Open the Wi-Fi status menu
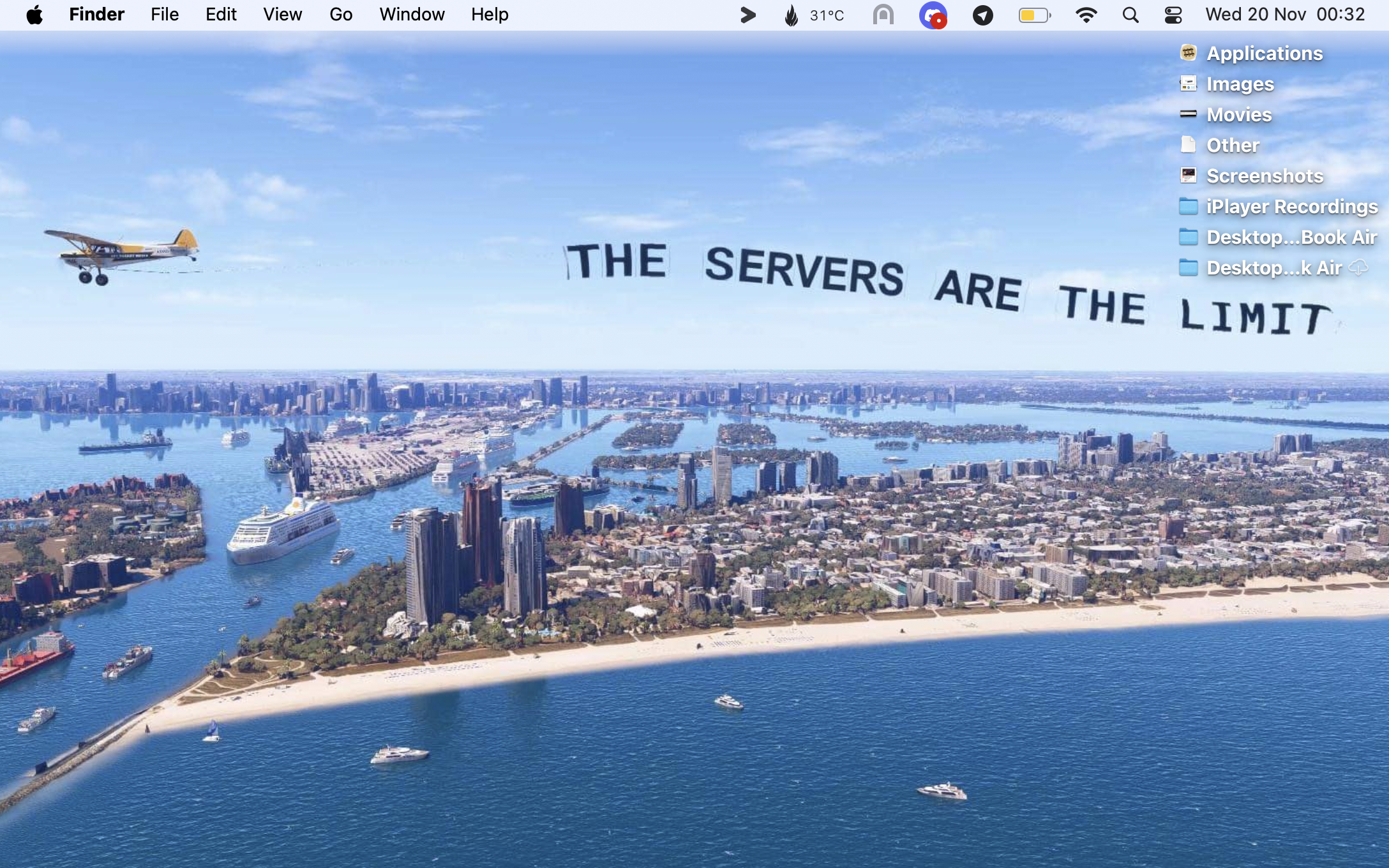The image size is (1389, 868). coord(1086,15)
